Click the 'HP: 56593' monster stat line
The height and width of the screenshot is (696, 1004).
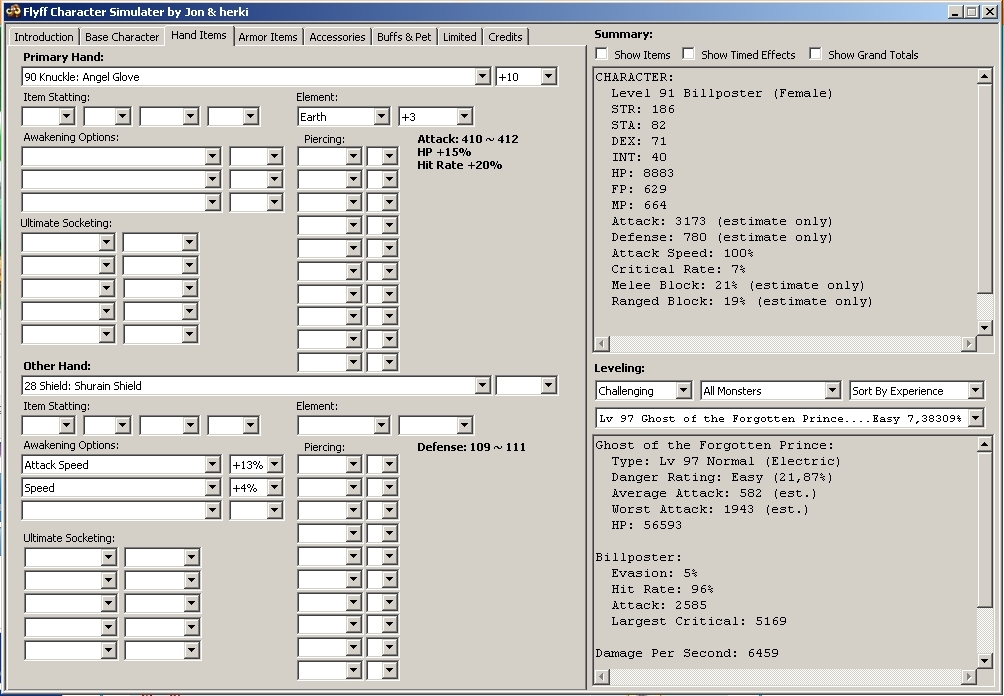point(647,526)
